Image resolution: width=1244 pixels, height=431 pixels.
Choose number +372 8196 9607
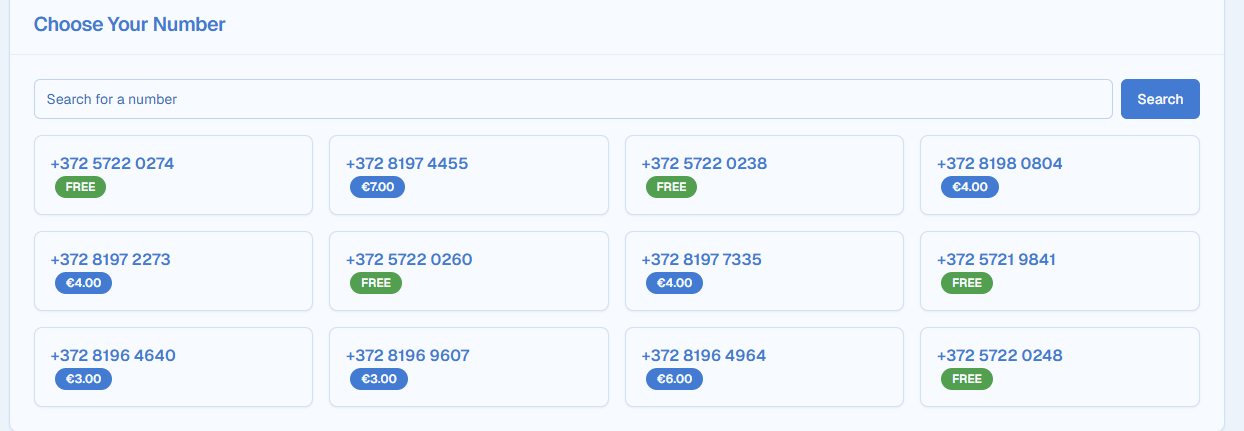click(x=468, y=366)
